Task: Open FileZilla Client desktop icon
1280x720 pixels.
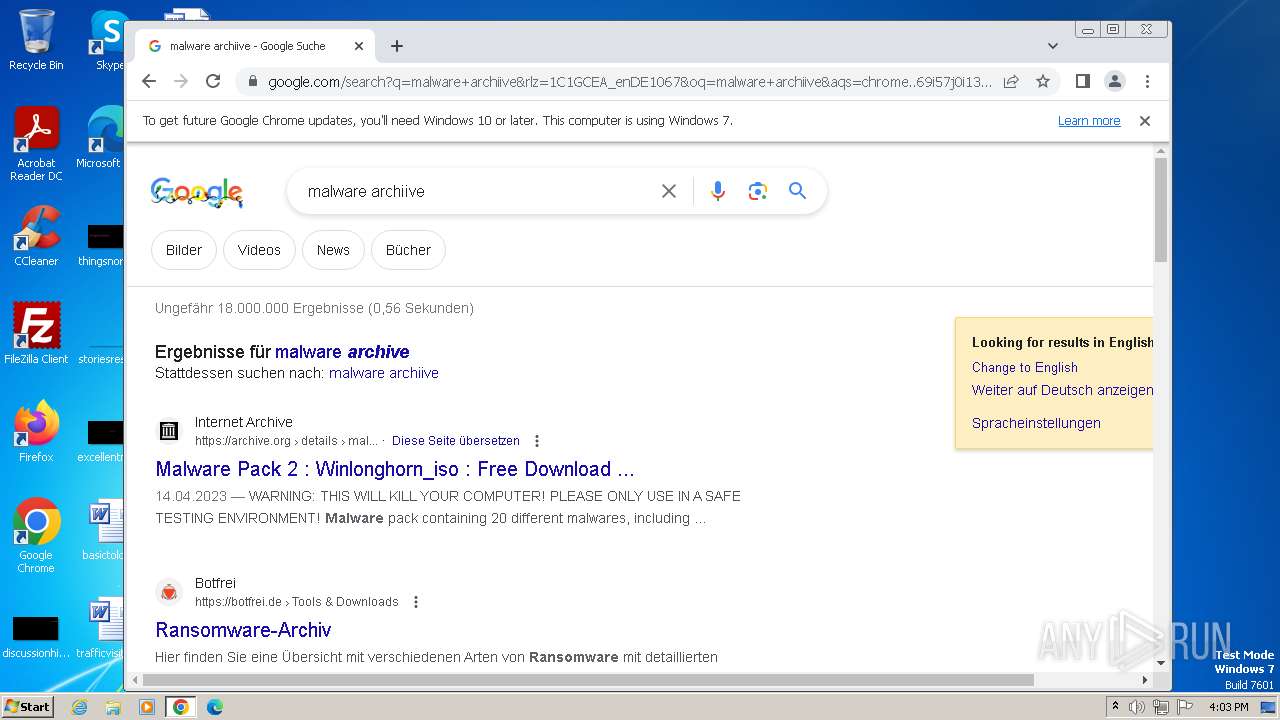Action: coord(36,333)
